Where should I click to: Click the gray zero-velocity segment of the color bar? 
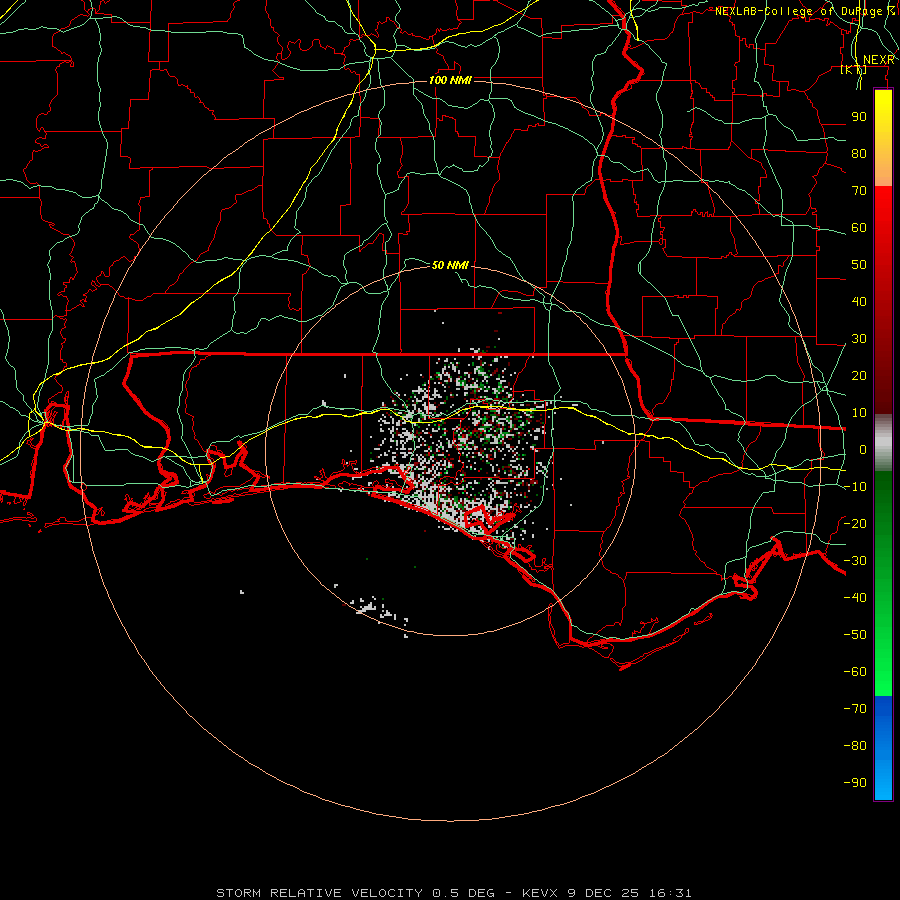coord(883,443)
